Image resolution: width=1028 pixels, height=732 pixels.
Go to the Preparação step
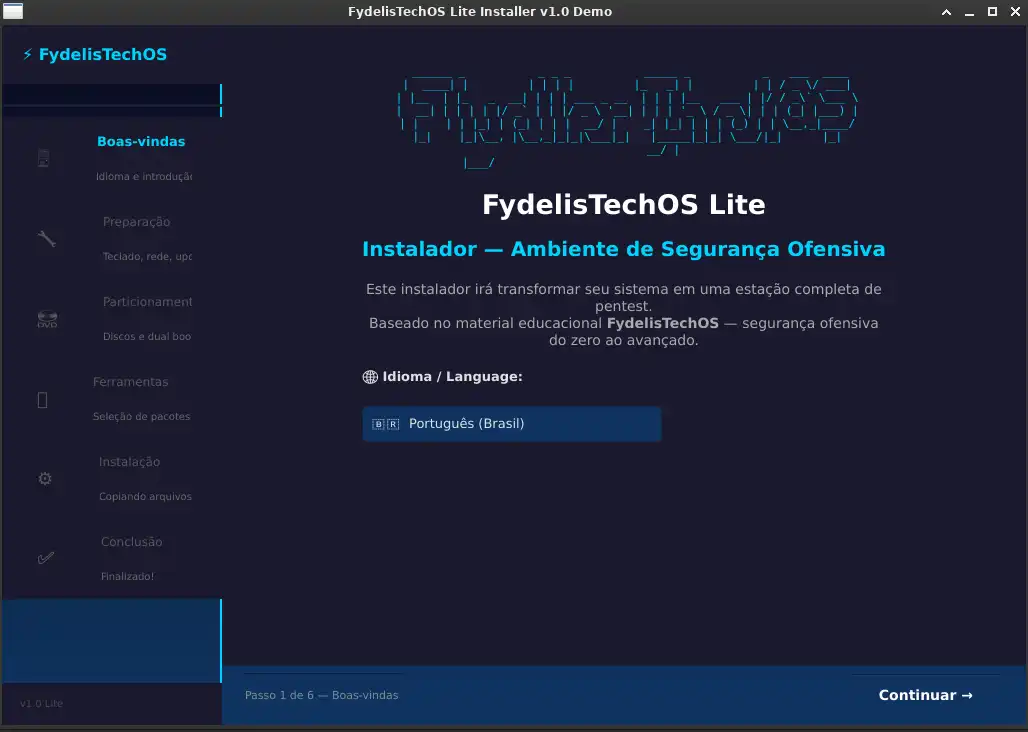[136, 222]
